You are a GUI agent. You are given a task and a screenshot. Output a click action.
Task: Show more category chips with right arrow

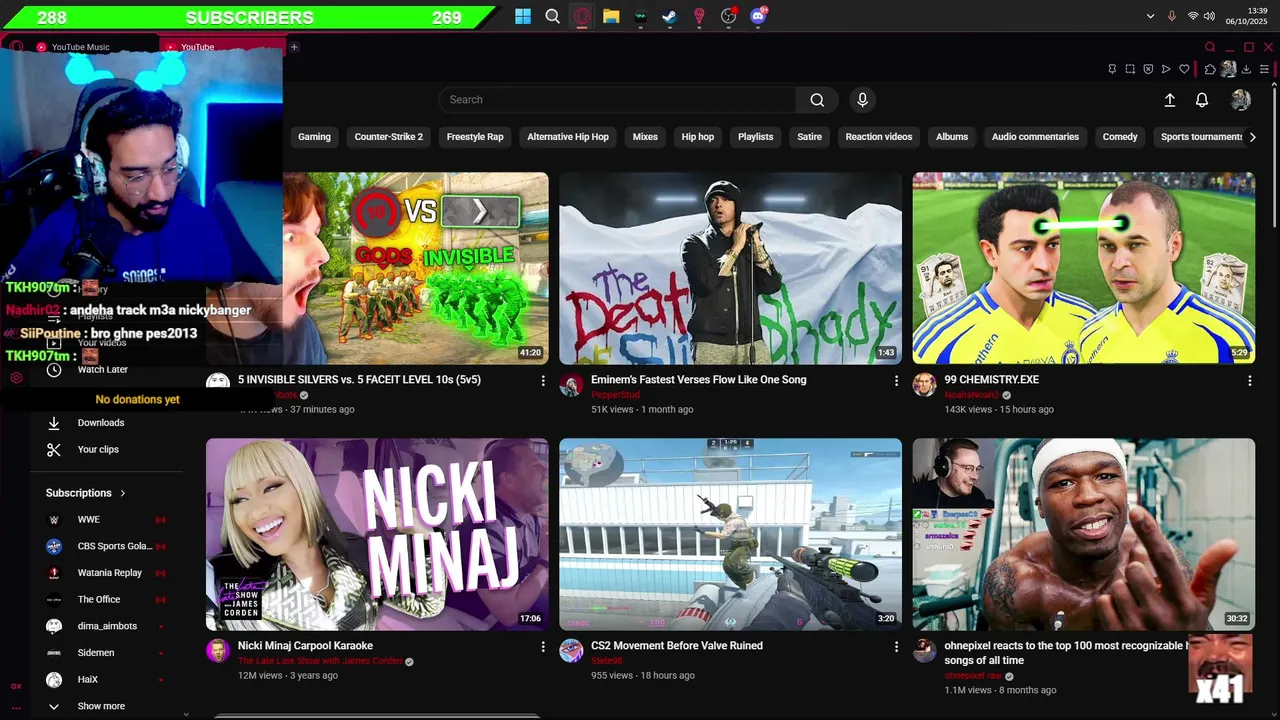(x=1252, y=137)
